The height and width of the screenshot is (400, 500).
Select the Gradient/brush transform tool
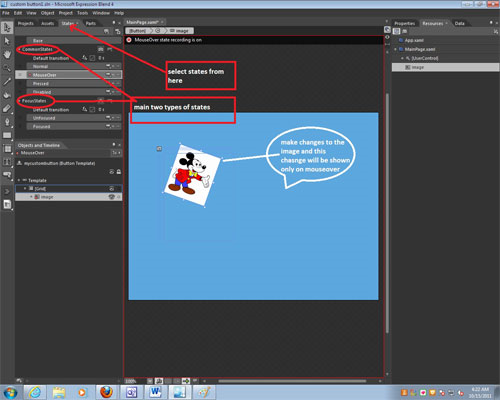pos(7,108)
